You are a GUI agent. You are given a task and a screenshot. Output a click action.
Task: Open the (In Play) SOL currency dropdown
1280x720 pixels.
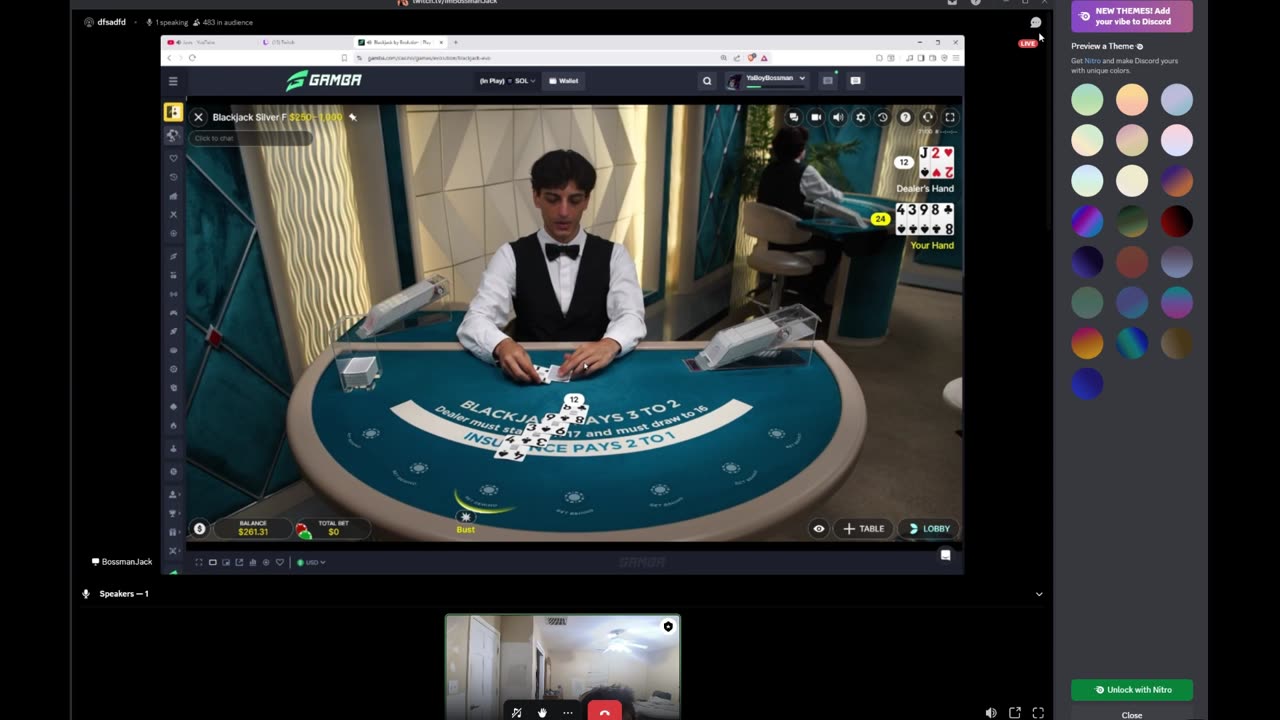tap(507, 81)
